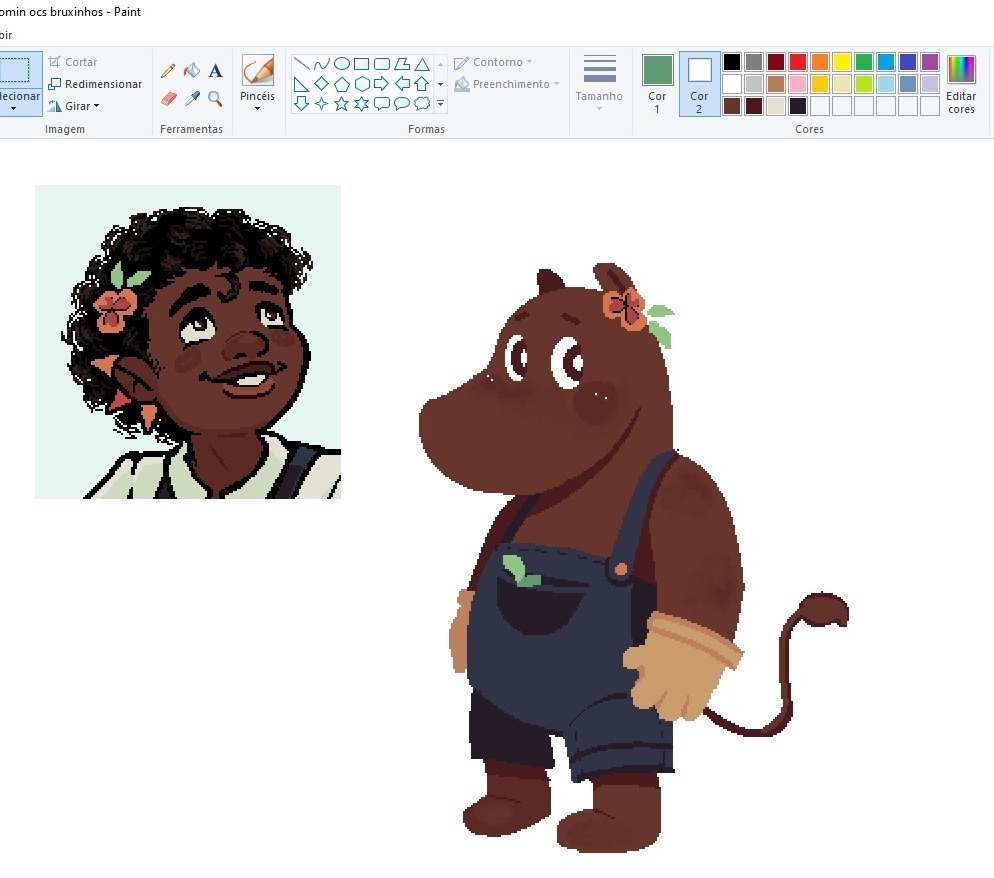This screenshot has height=878, width=994.
Task: Select the Magnifier zoom tool
Action: pyautogui.click(x=215, y=98)
